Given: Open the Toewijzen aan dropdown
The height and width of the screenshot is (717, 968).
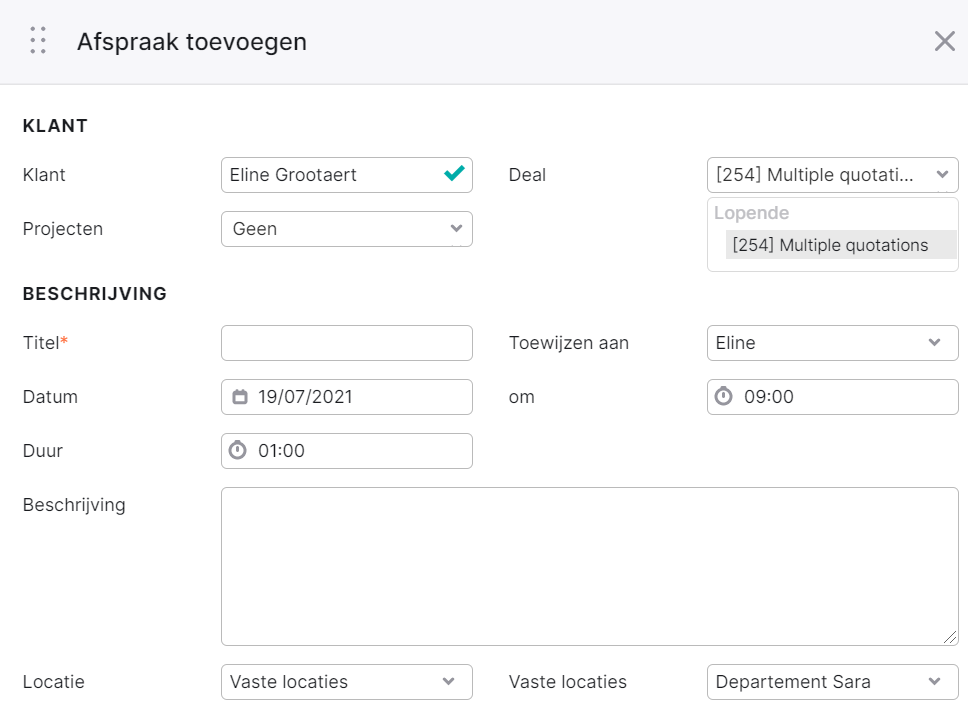Looking at the screenshot, I should pyautogui.click(x=832, y=343).
